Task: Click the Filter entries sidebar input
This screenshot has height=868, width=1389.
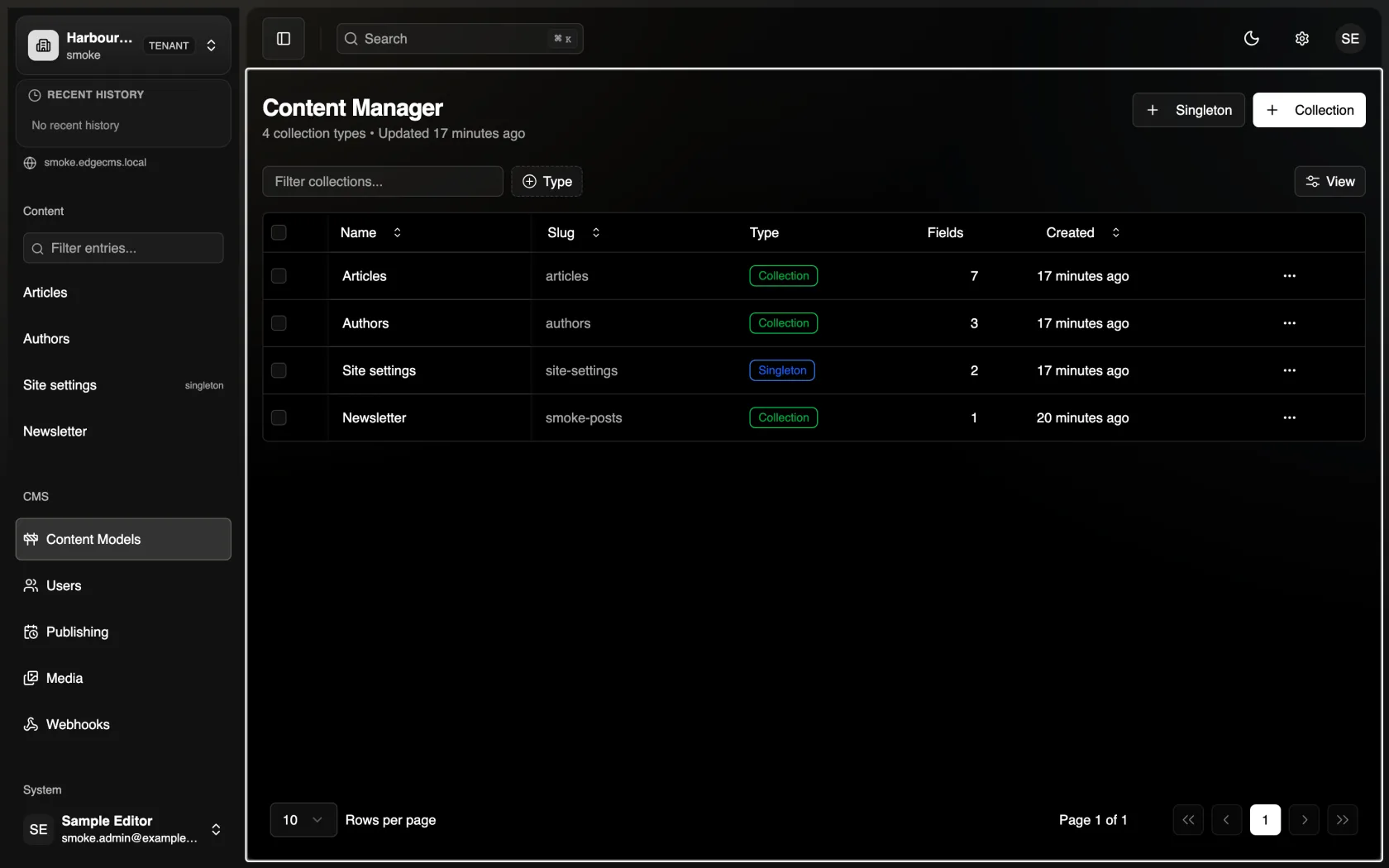Action: 123,248
